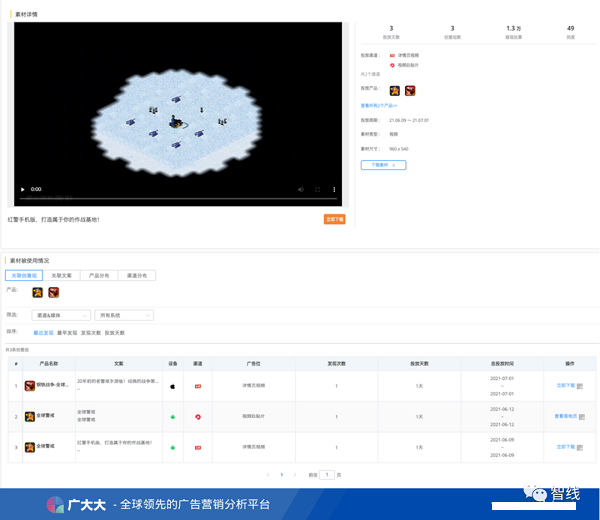The width and height of the screenshot is (600, 520).
Task: Click the QR code icon in row 3
Action: tap(580, 448)
